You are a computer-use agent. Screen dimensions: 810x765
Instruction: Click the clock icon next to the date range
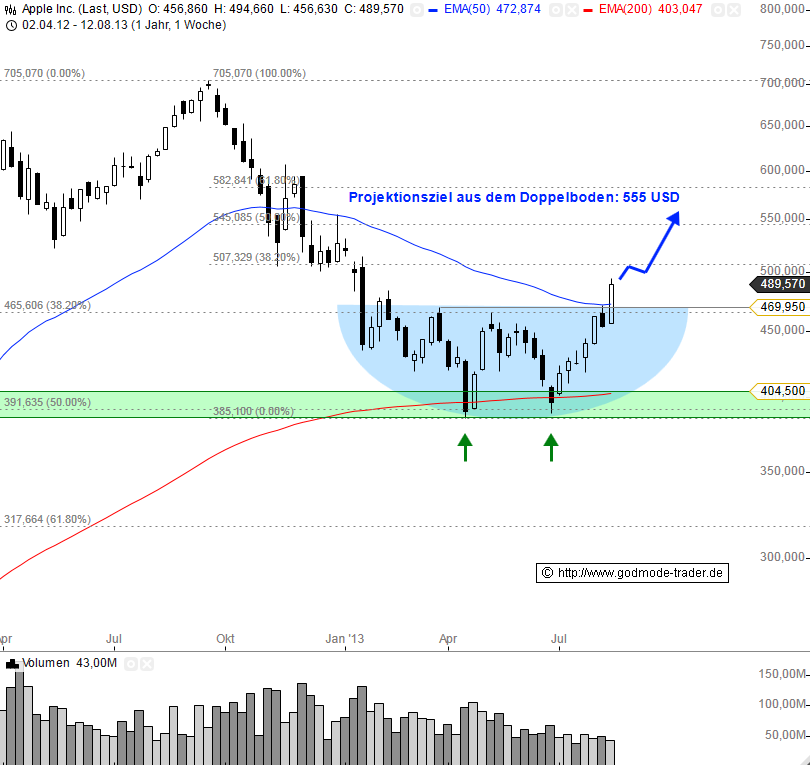click(12, 25)
